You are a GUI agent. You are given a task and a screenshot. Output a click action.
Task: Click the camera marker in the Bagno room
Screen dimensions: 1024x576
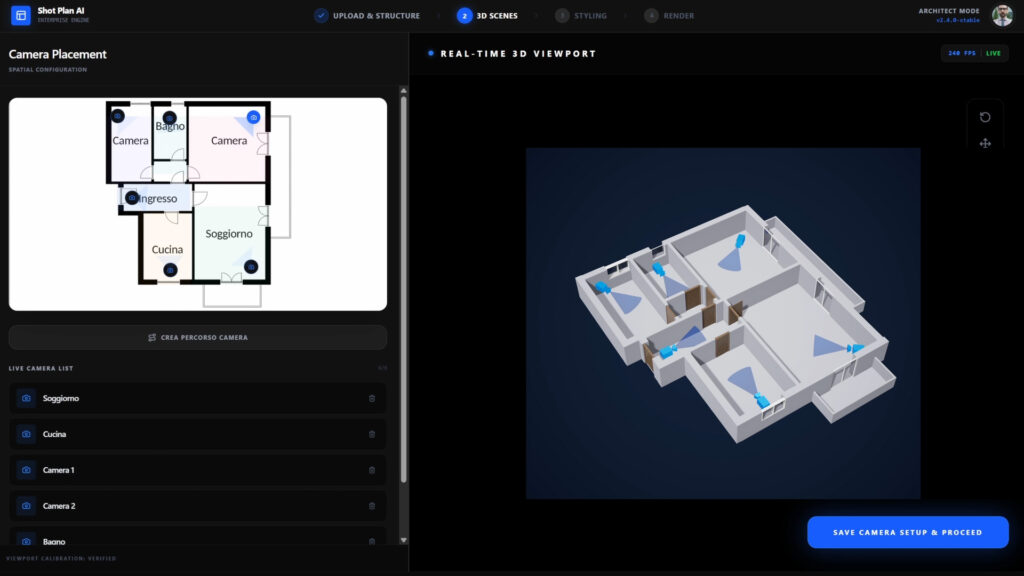170,116
